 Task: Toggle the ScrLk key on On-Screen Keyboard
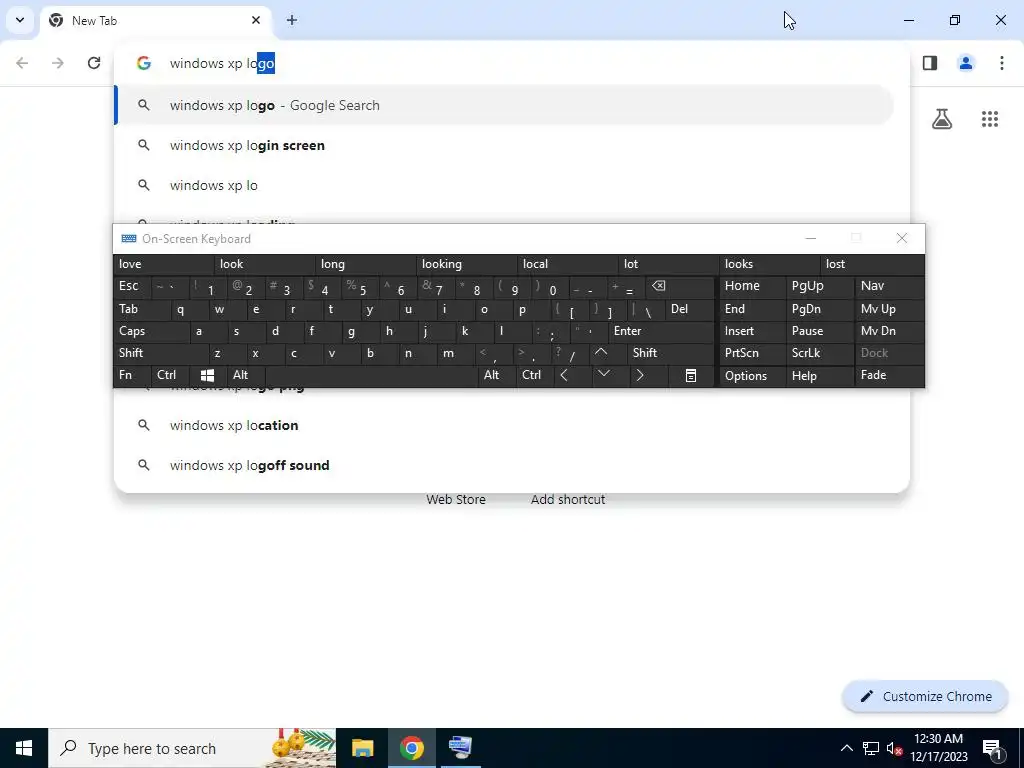point(820,353)
